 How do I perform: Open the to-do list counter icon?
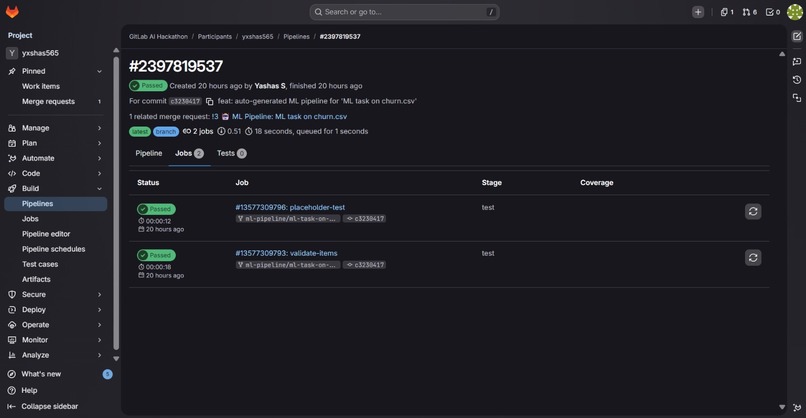(x=773, y=12)
